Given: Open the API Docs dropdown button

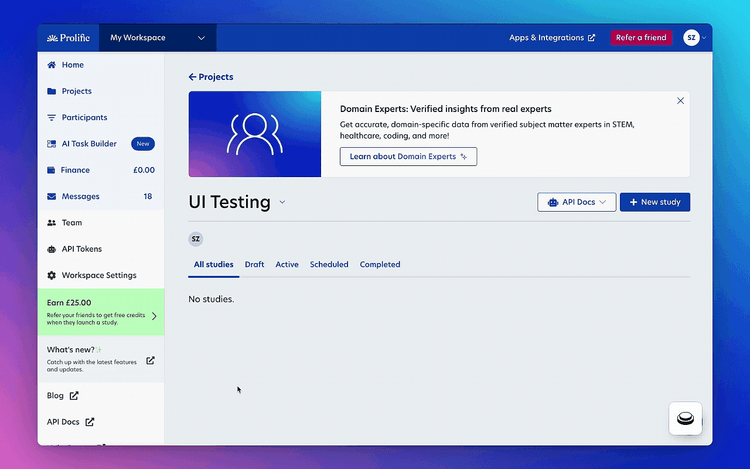Looking at the screenshot, I should click(577, 202).
